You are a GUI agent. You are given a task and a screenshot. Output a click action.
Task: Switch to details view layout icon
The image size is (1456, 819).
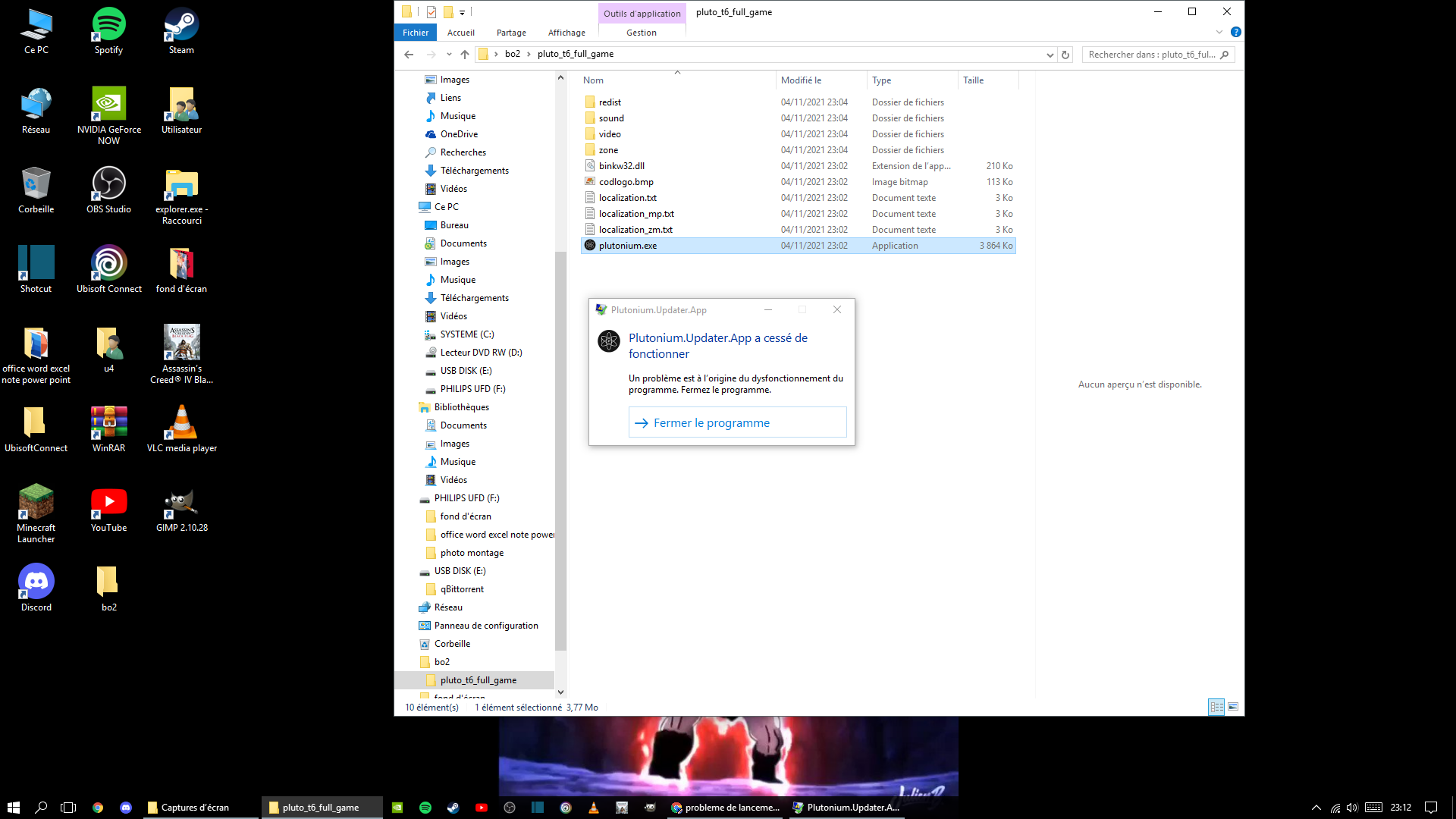coord(1216,707)
